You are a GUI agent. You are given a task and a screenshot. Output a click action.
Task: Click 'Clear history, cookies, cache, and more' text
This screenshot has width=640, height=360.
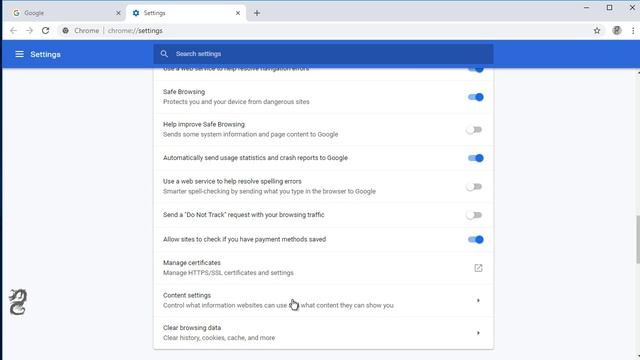(219, 338)
